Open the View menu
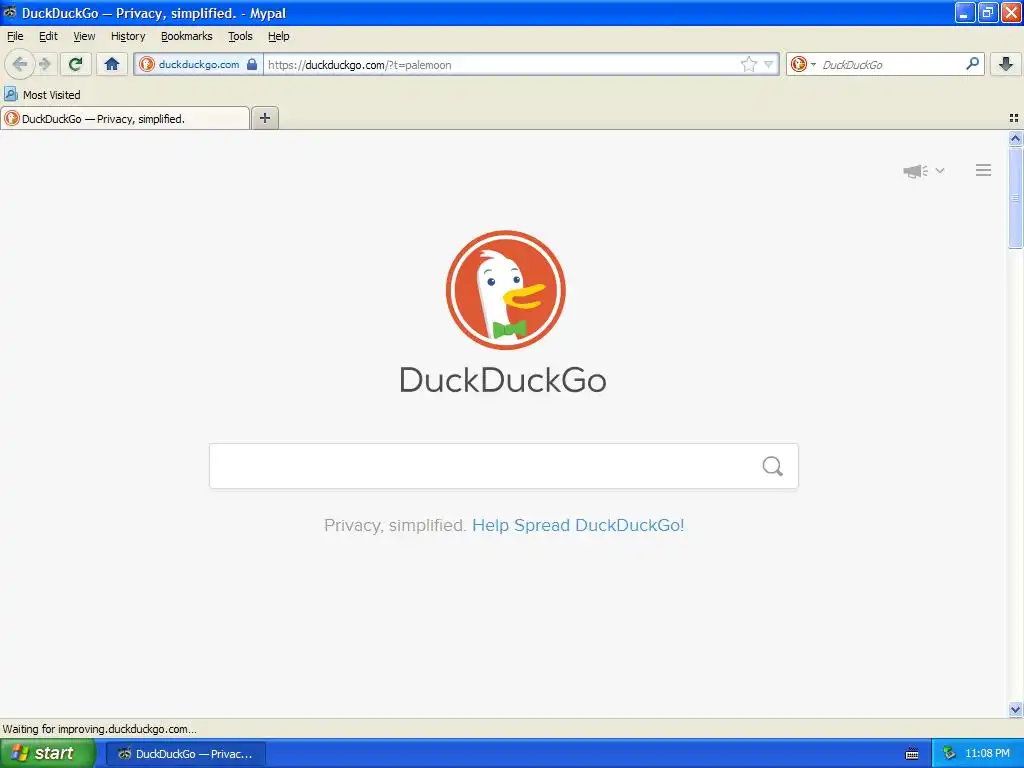This screenshot has height=768, width=1024. click(84, 37)
